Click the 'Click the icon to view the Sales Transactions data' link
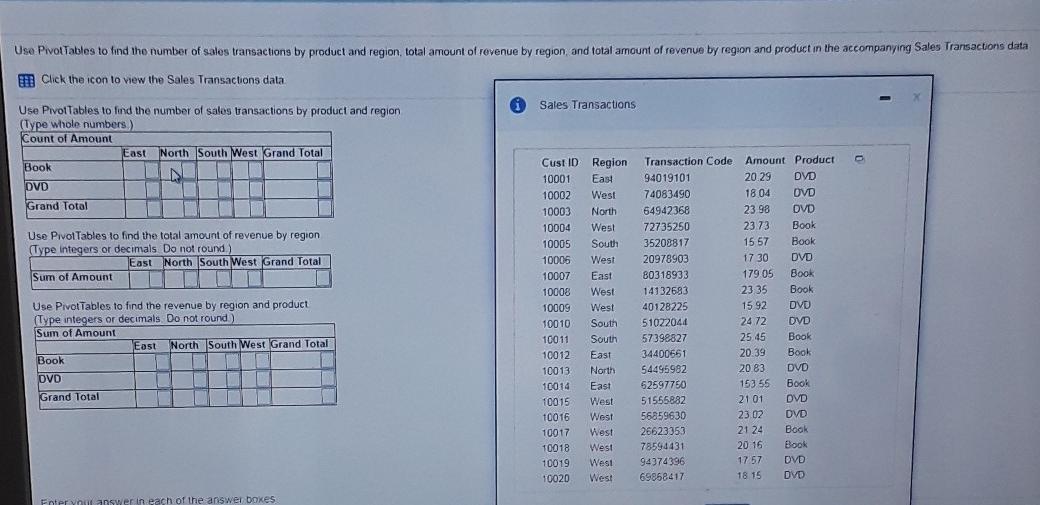Viewport: 1040px width, 505px height. click(x=164, y=80)
